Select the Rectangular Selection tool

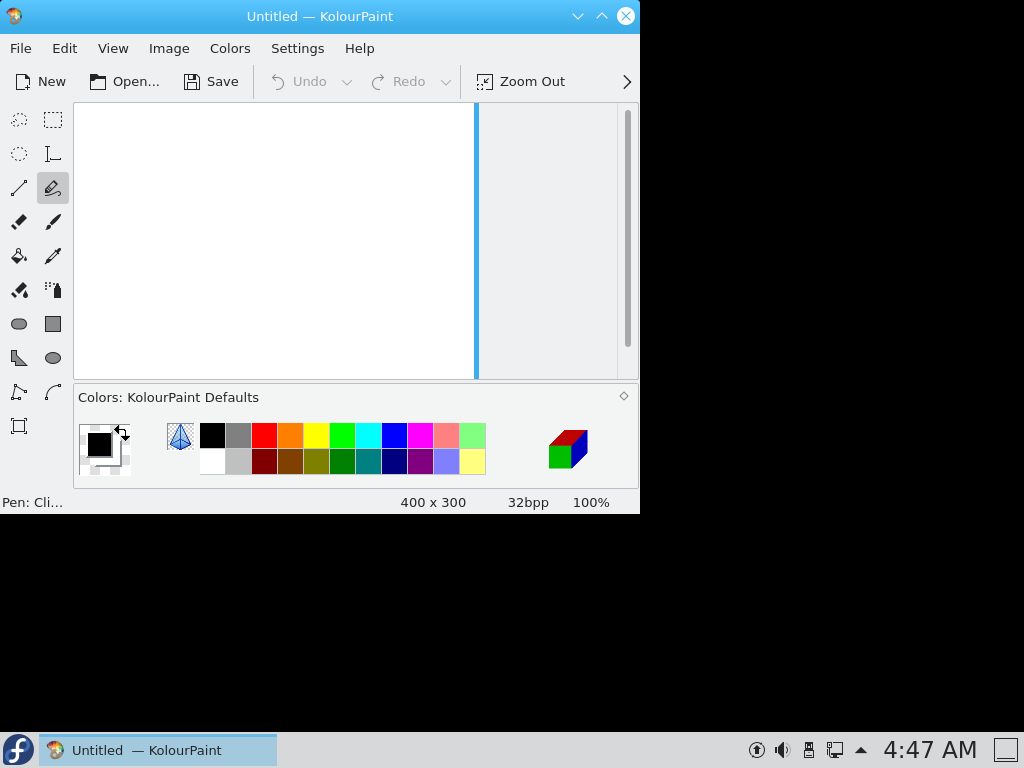pyautogui.click(x=53, y=120)
